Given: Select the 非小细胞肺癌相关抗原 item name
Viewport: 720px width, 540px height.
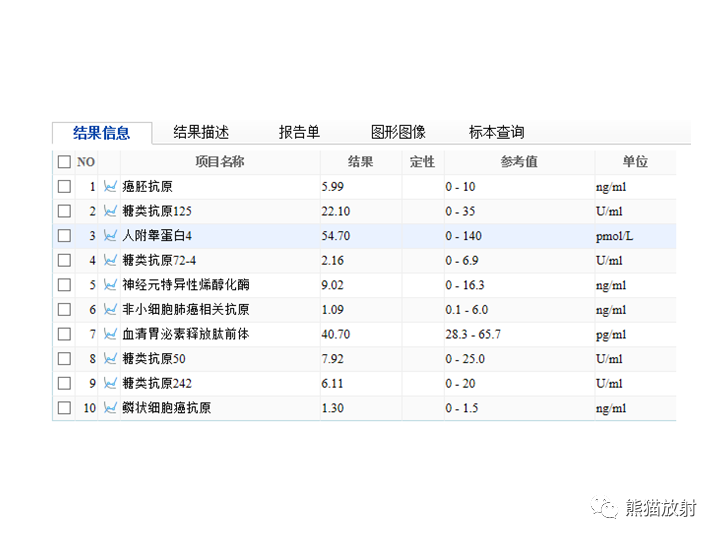Looking at the screenshot, I should coord(186,309).
